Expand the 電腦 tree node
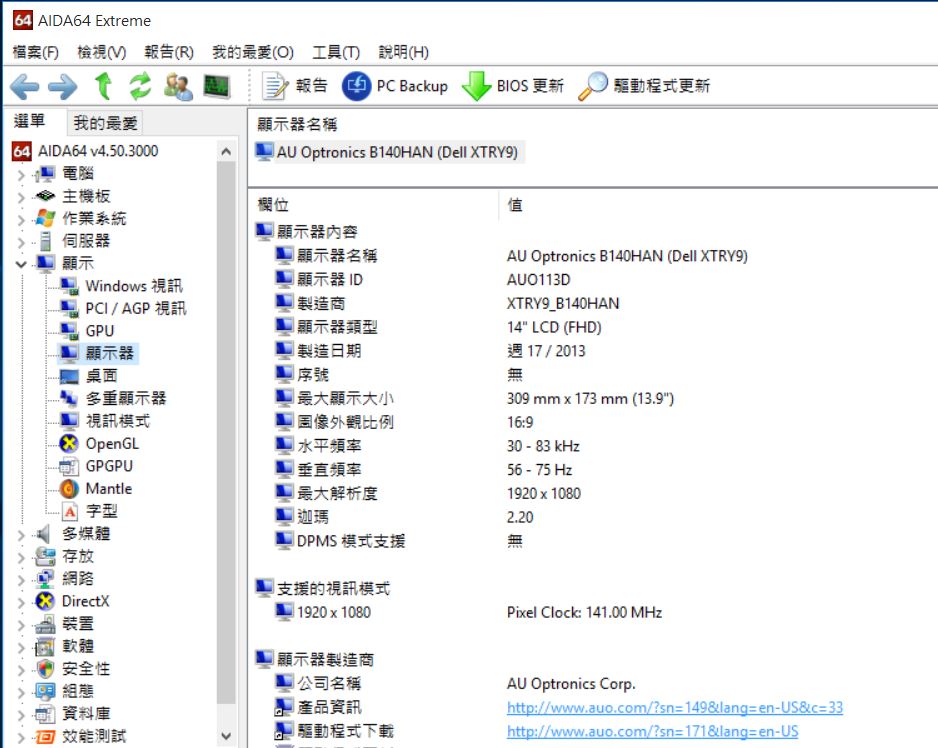 pyautogui.click(x=21, y=175)
